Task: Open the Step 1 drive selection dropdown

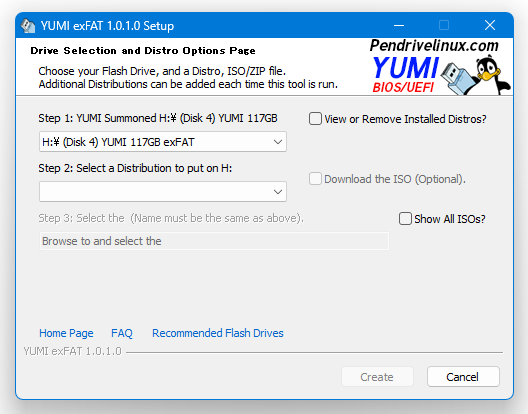Action: pos(163,142)
